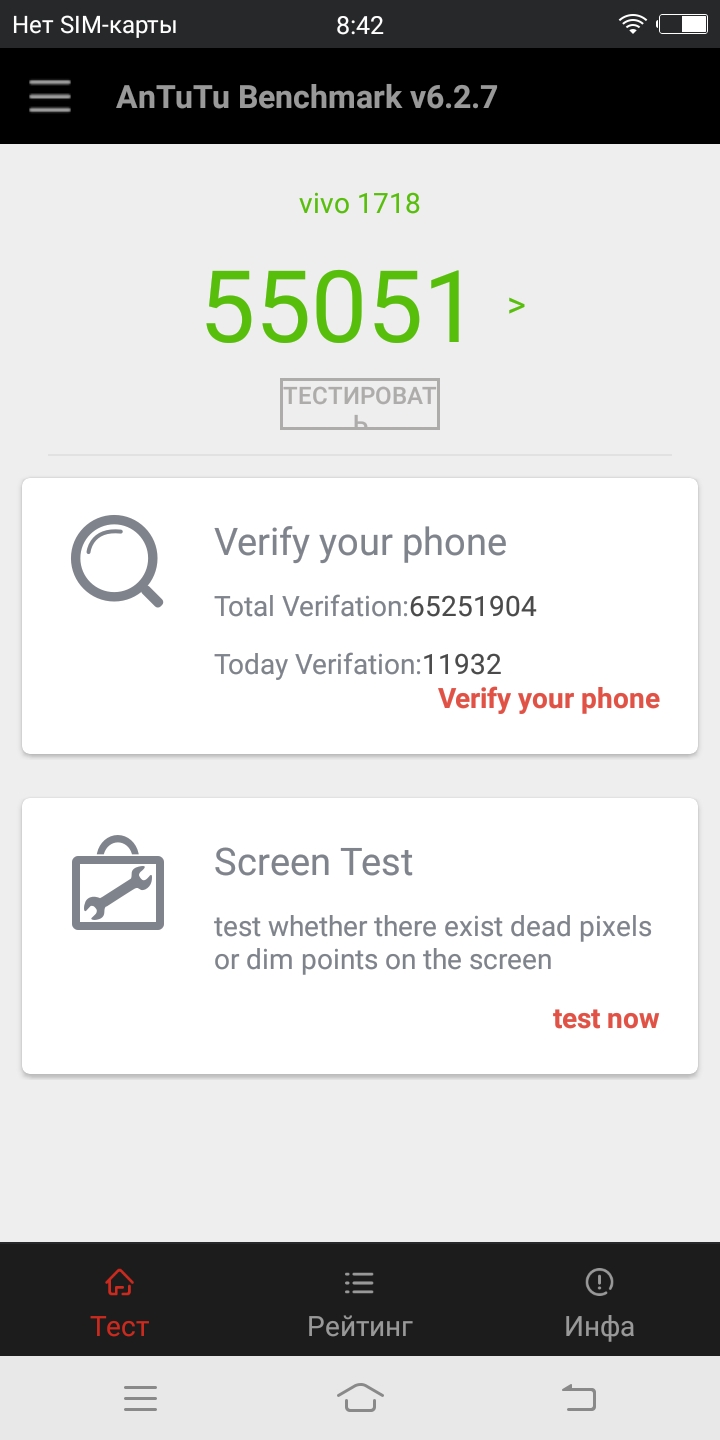Switch to the Тест tab
The image size is (720, 1440).
[120, 1303]
